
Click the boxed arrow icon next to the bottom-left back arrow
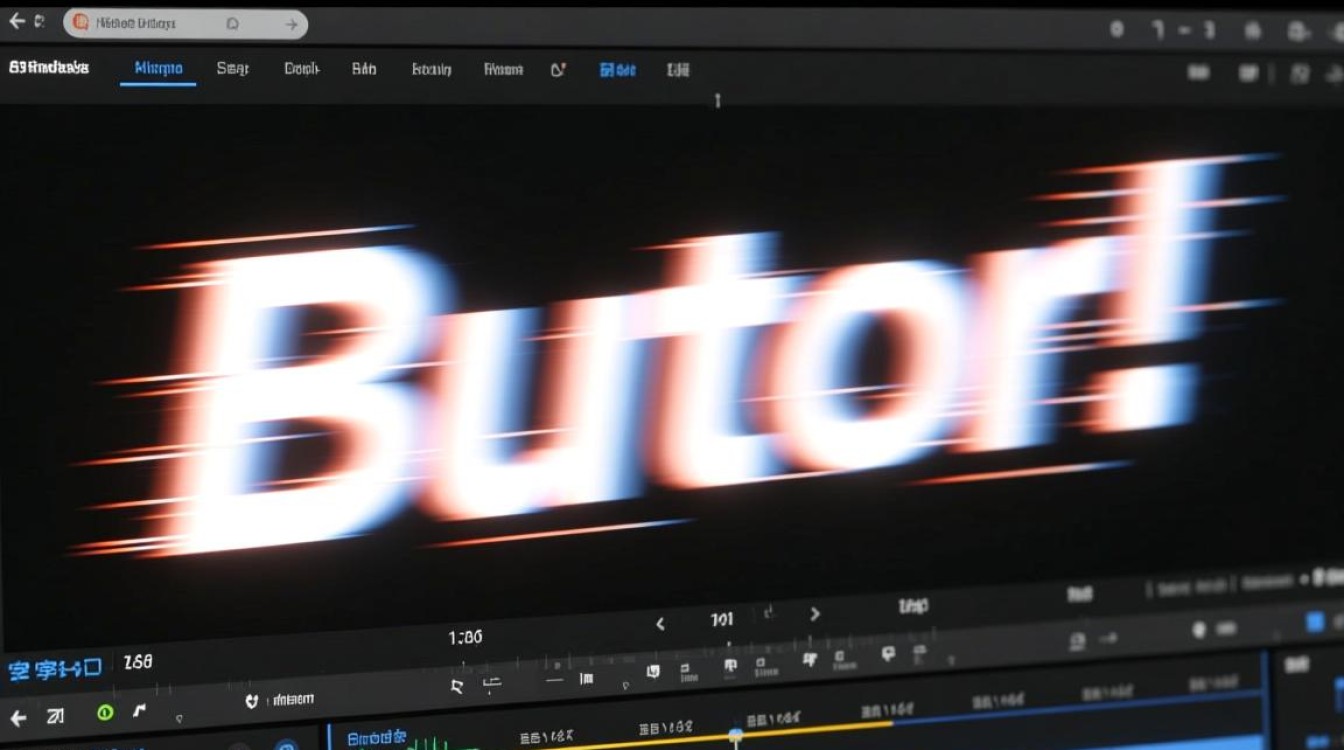pyautogui.click(x=54, y=716)
